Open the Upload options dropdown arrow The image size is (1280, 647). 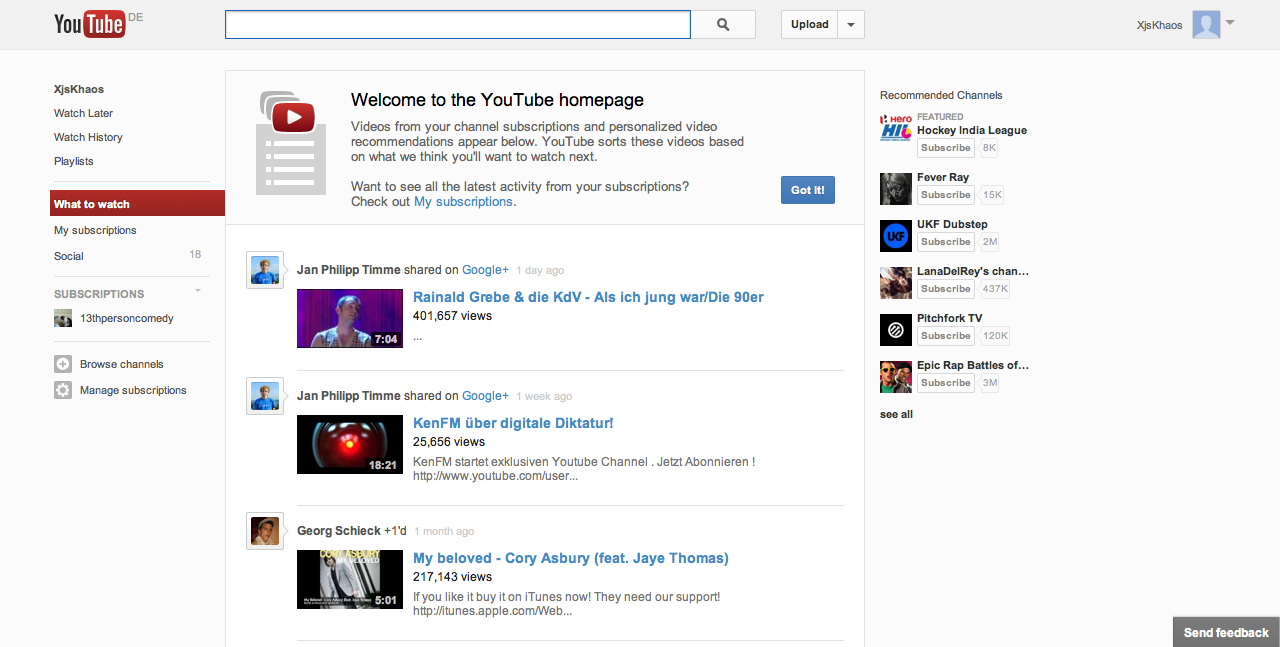click(x=851, y=25)
